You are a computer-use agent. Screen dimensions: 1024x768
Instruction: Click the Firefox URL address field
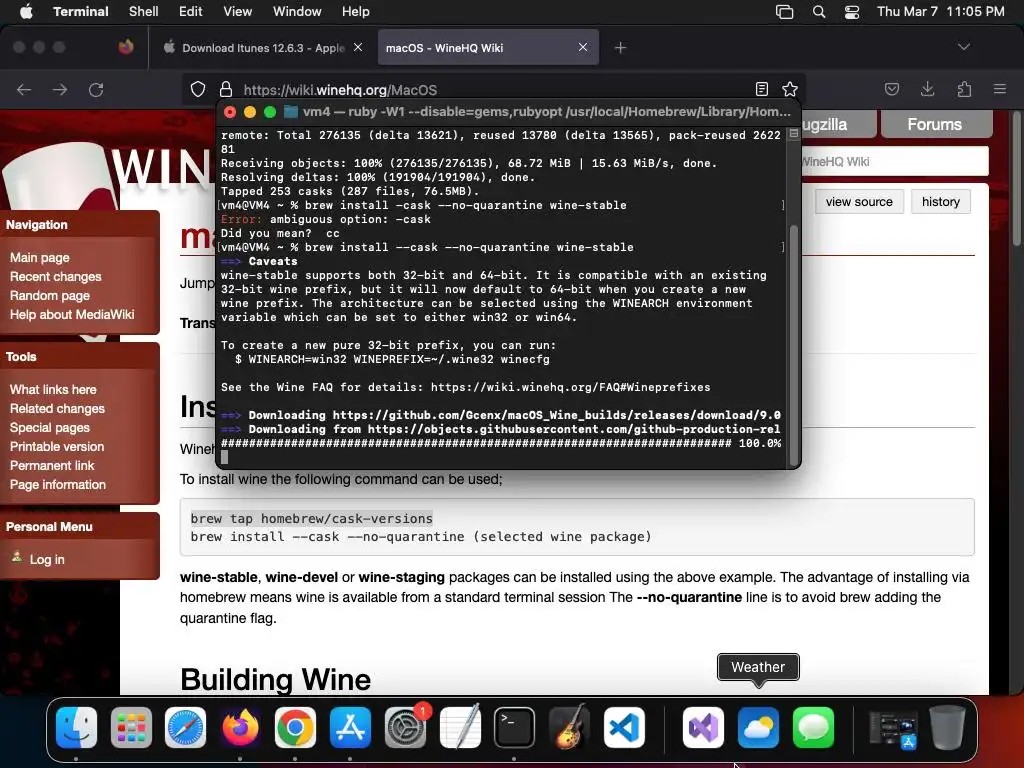496,89
